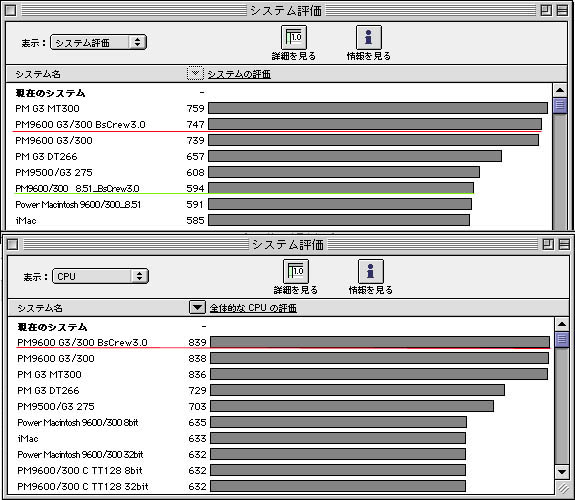Click the 839 score bar in CPU window
575x500 pixels.
click(x=380, y=342)
